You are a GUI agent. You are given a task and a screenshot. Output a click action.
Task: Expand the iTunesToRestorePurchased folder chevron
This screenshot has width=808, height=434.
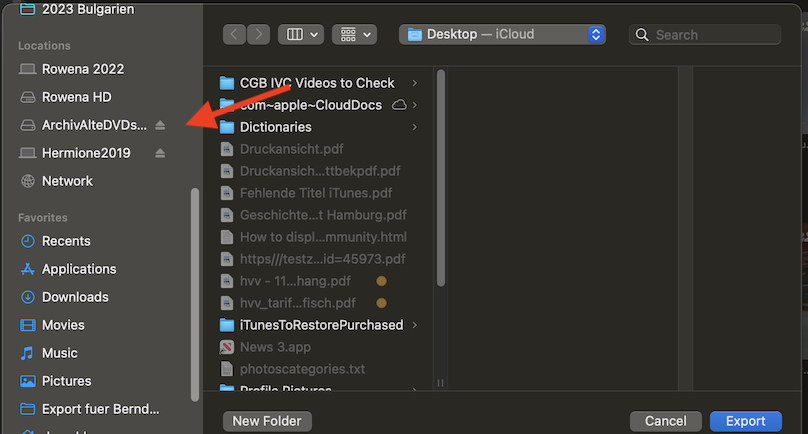(415, 325)
